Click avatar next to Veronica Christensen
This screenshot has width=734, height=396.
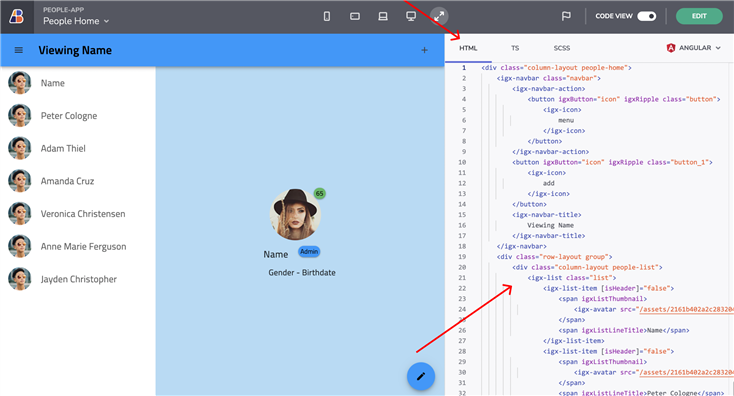[20, 214]
